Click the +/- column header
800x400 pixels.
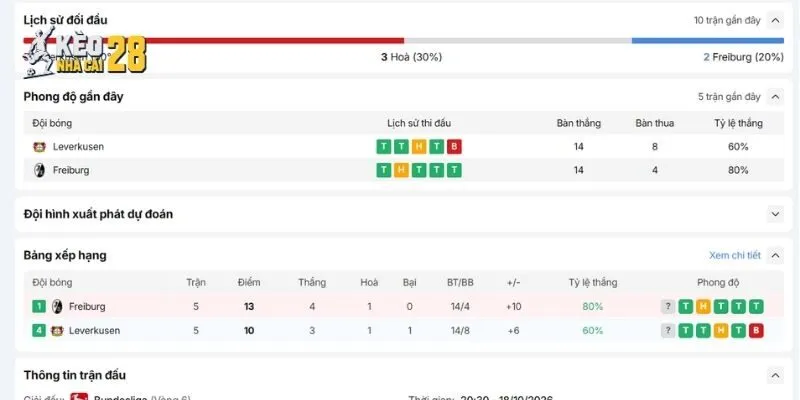pos(513,283)
